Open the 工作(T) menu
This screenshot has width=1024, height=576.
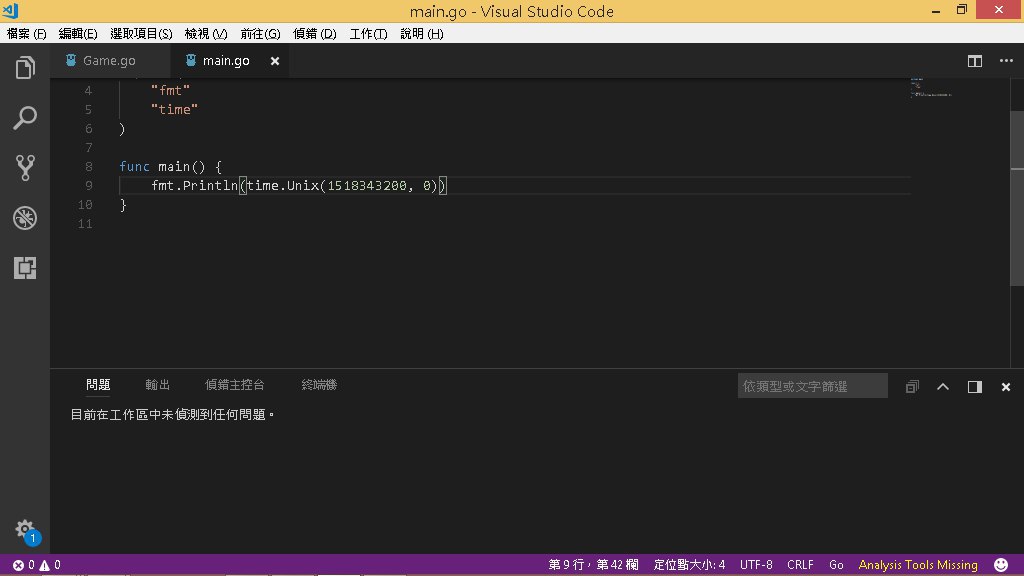(x=368, y=34)
